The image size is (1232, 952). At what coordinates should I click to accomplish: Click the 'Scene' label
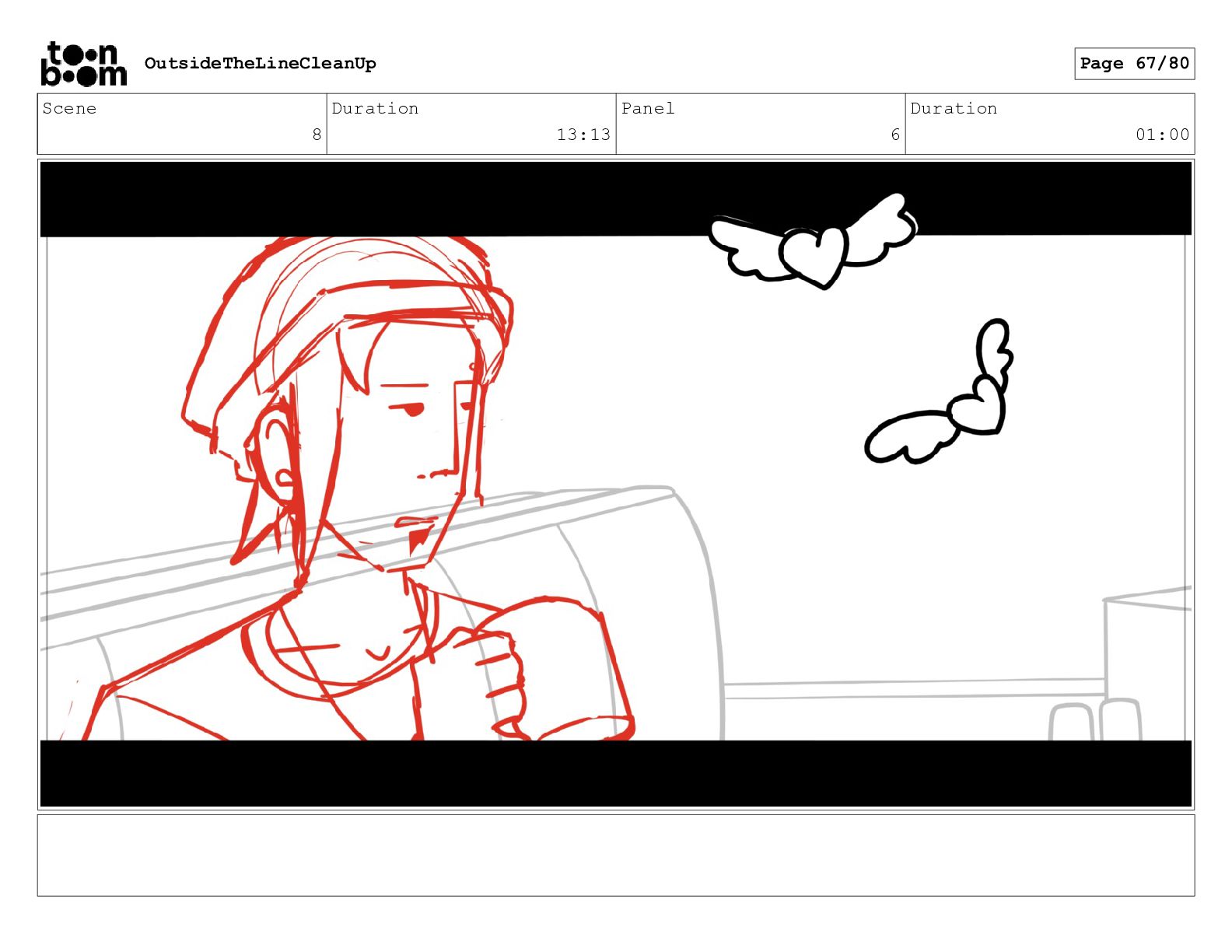tap(69, 108)
